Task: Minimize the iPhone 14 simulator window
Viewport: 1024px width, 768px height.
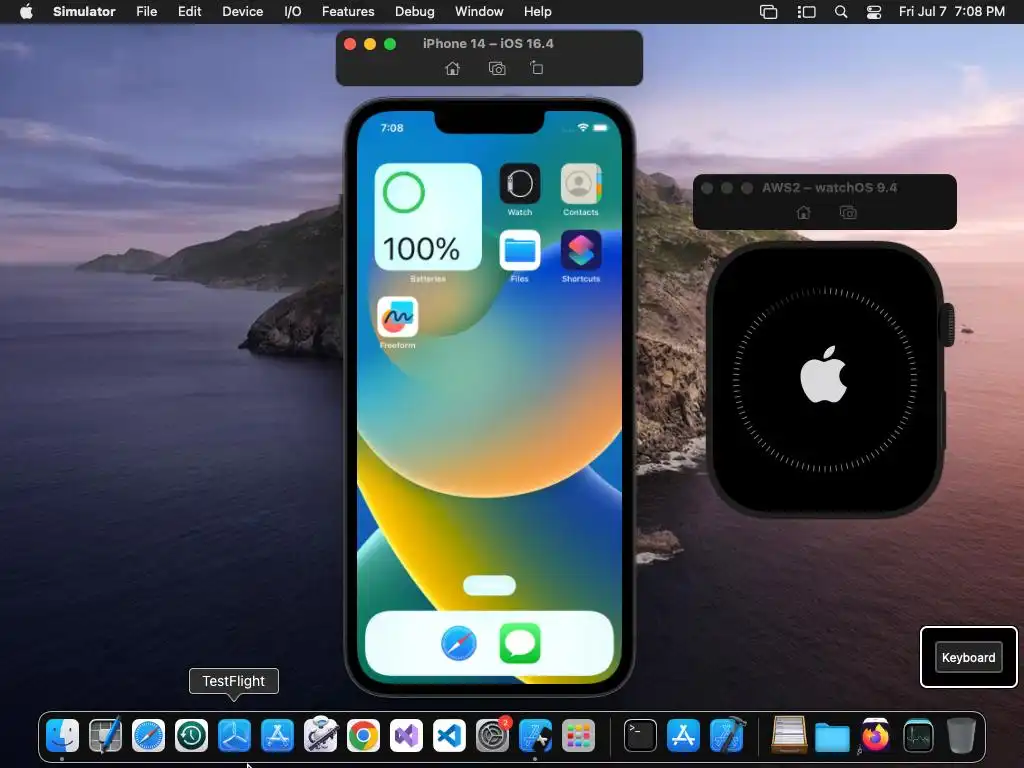Action: (370, 44)
